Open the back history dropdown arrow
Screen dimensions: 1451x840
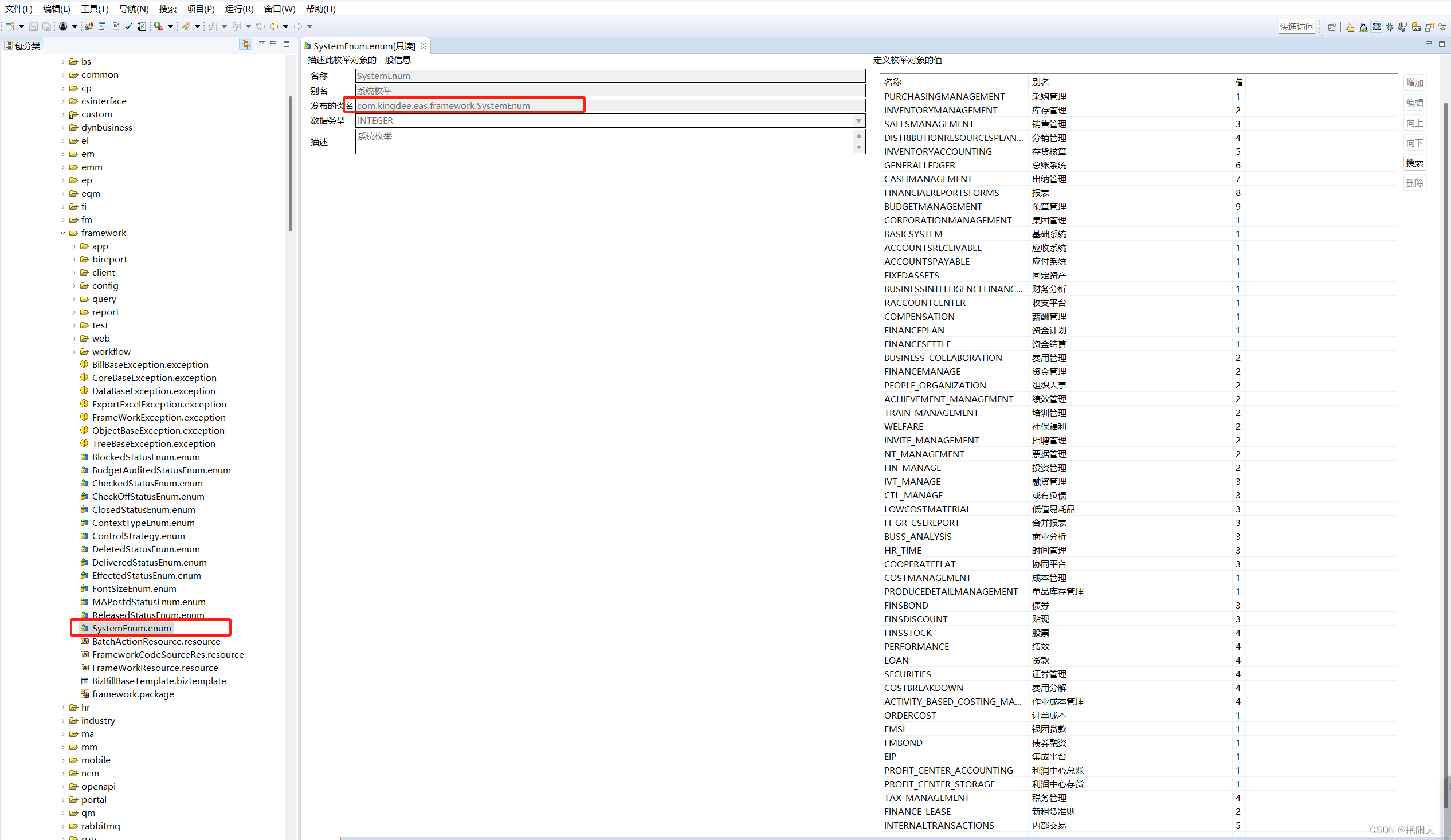[x=285, y=26]
